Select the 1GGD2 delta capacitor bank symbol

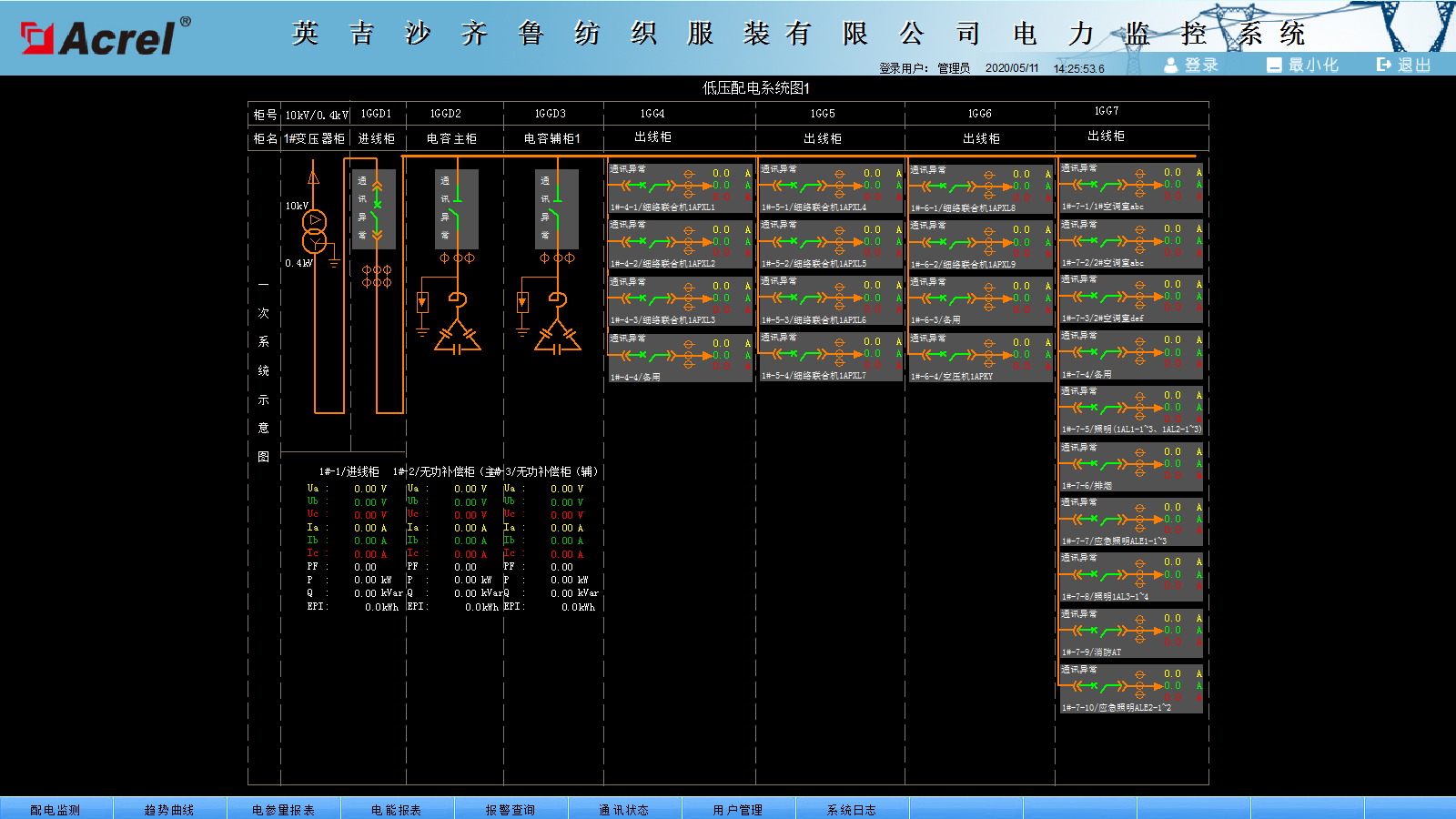pos(458,338)
